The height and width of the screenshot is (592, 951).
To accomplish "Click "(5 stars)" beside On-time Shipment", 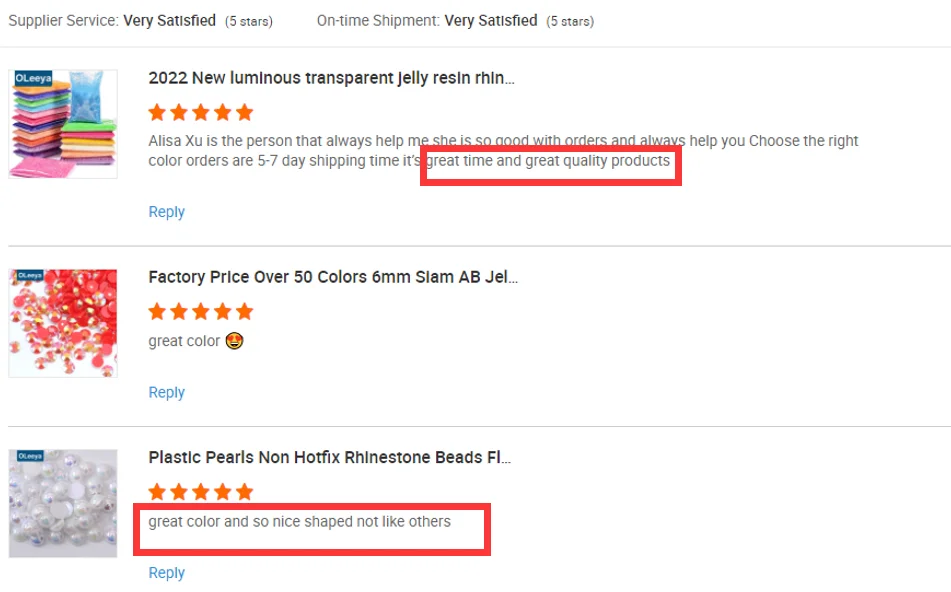I will tap(569, 21).
